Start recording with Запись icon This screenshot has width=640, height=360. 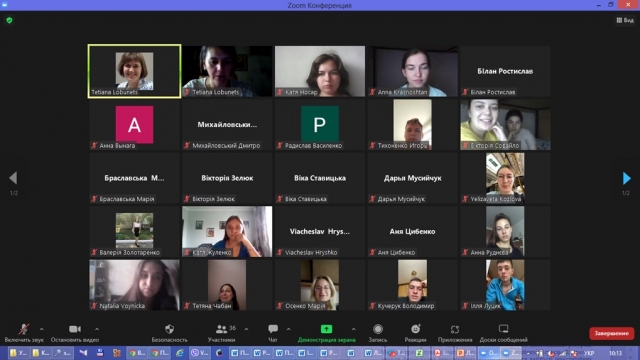(x=378, y=329)
